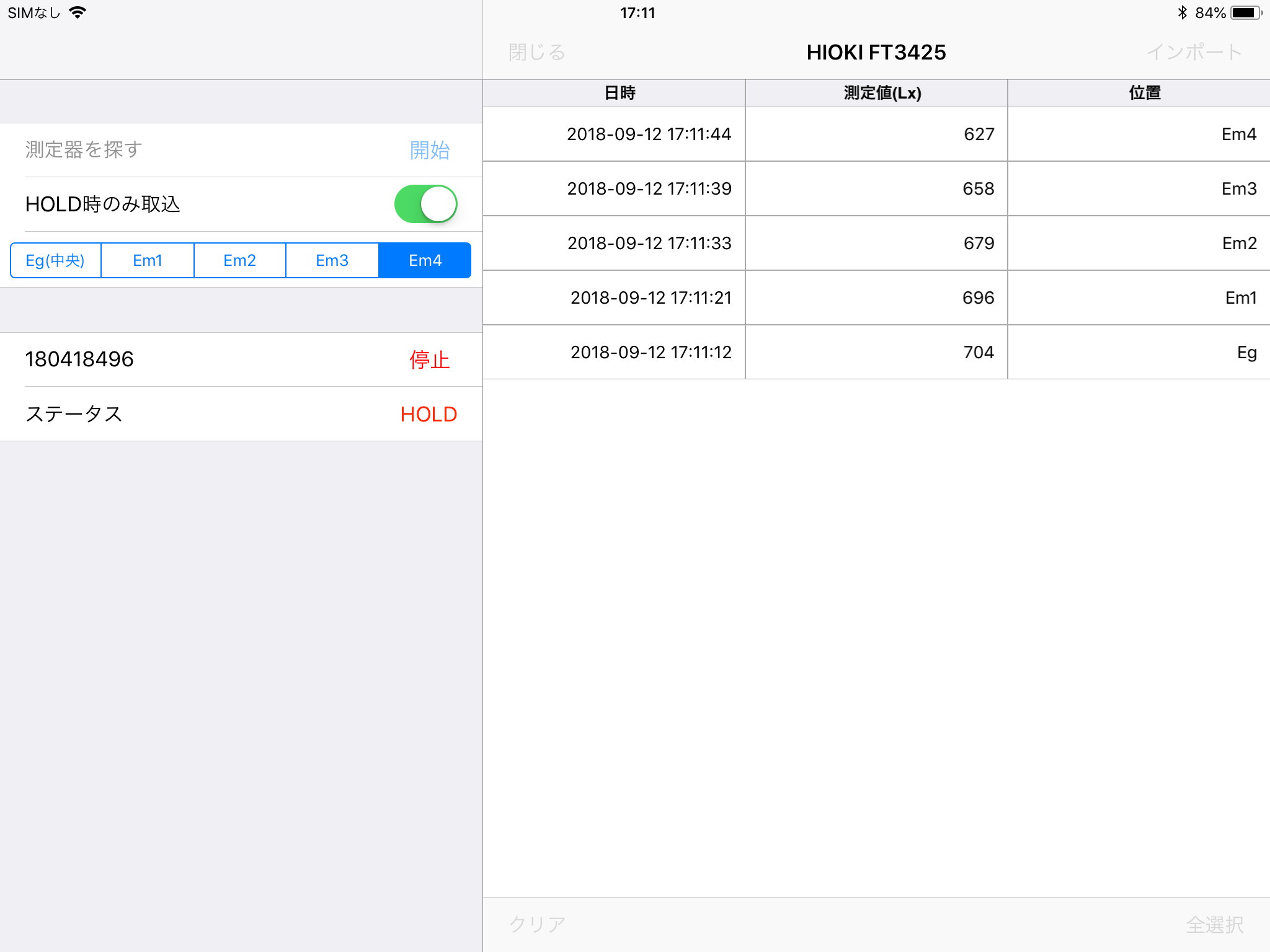Tap the Wi-Fi signal icon
1270x952 pixels.
pos(78,12)
